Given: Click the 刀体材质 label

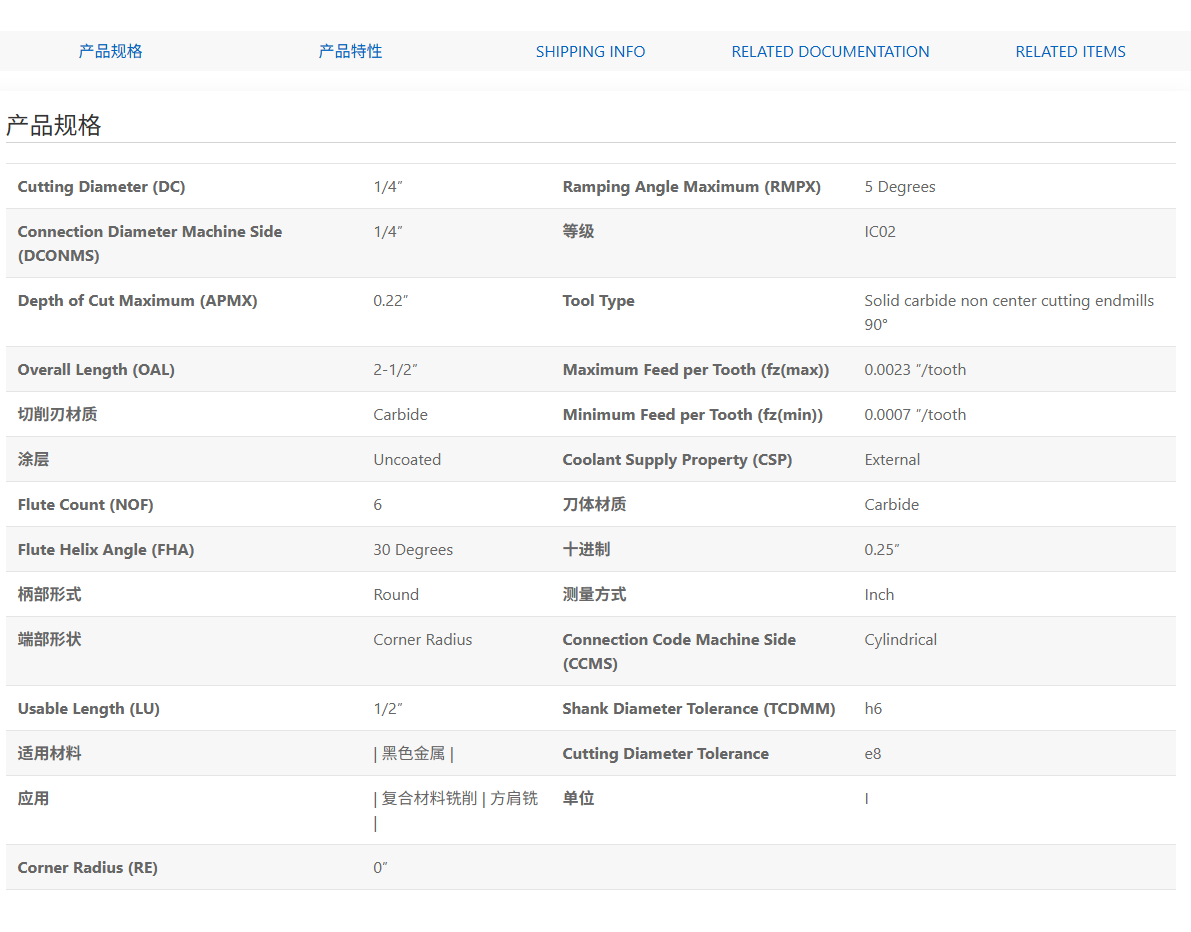Looking at the screenshot, I should (x=594, y=504).
